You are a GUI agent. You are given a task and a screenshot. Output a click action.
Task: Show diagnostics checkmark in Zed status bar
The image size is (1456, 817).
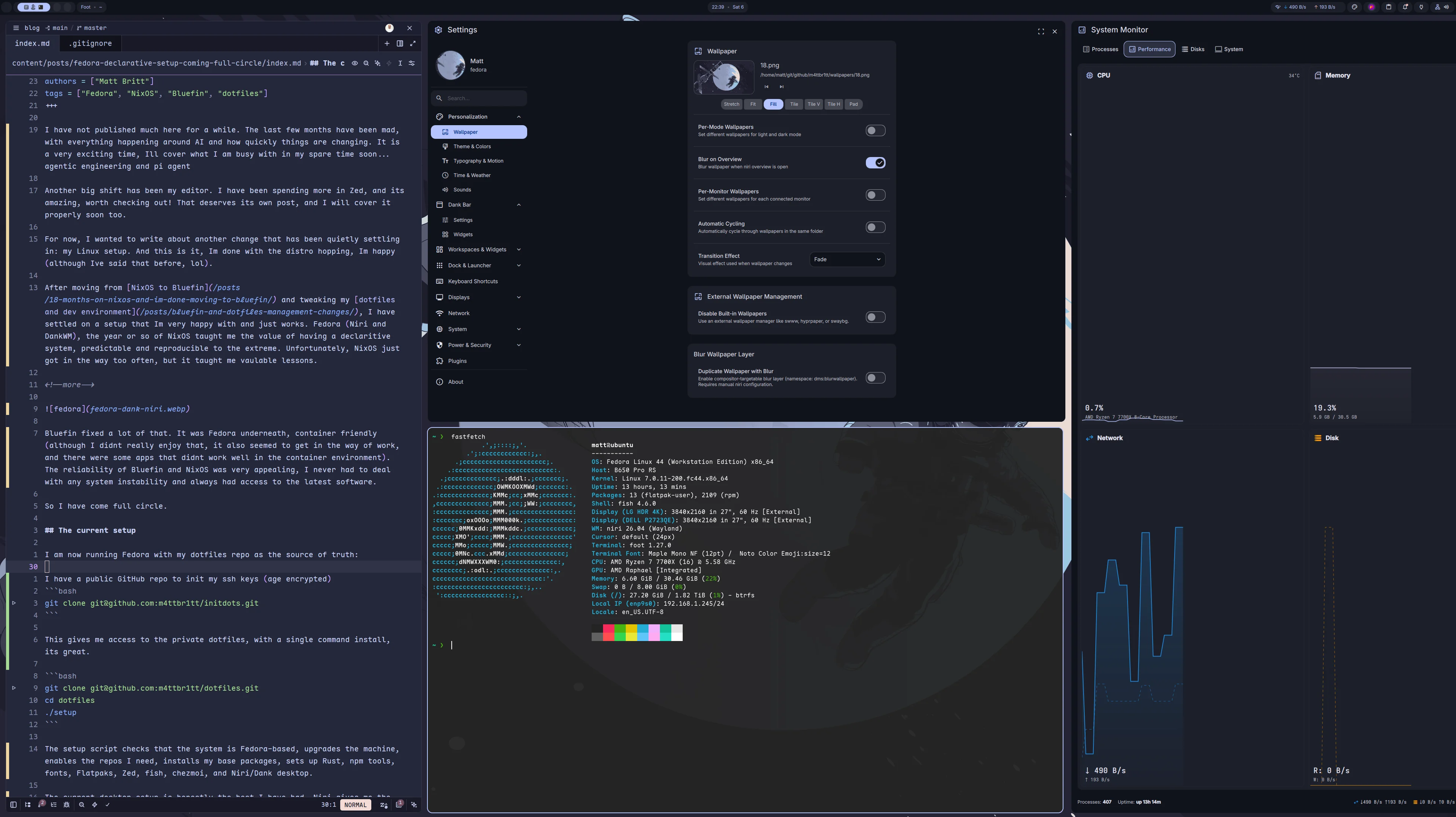(x=107, y=804)
